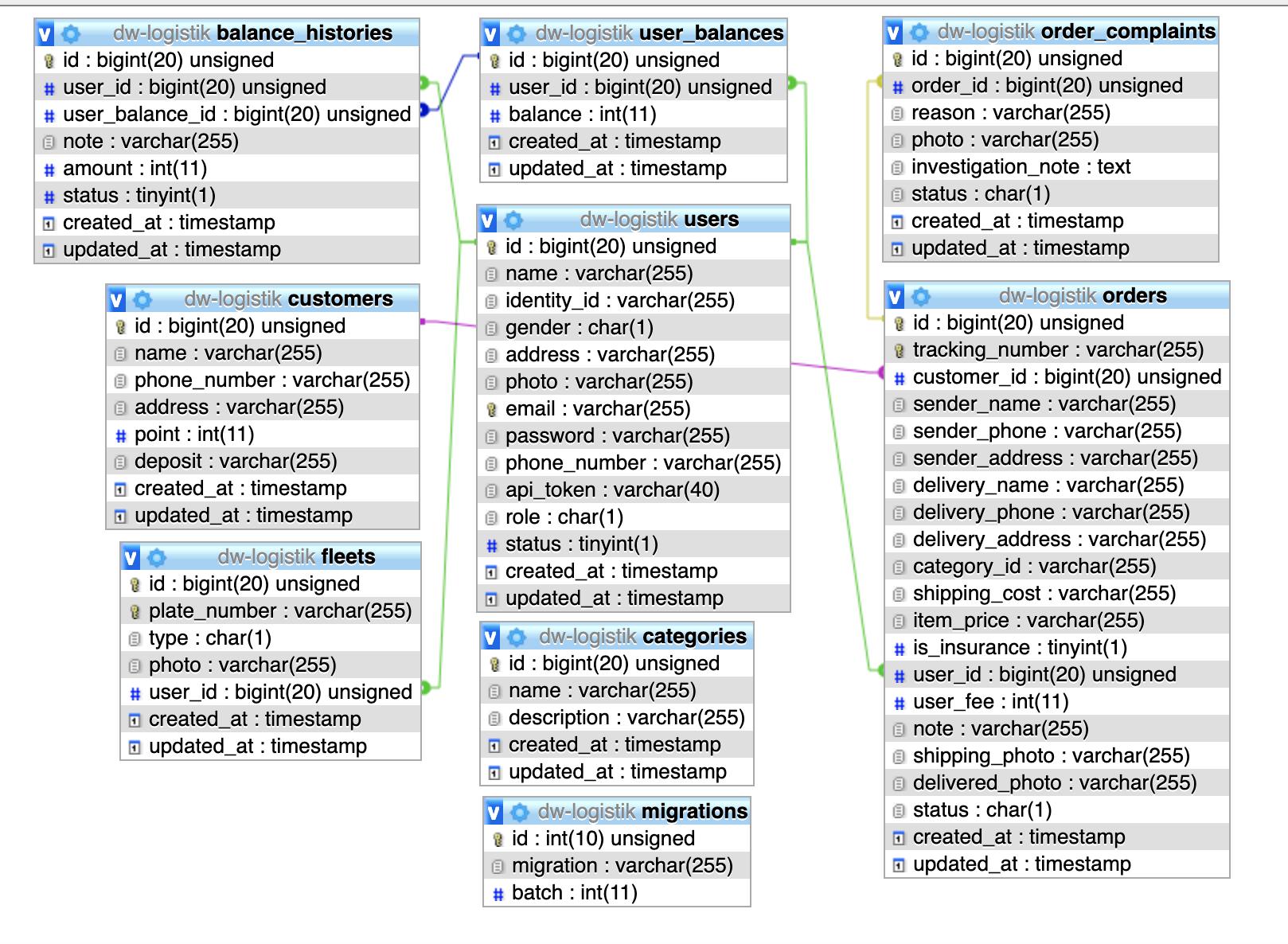Click 'note : varchar(255)' in balance_histories

(151, 142)
